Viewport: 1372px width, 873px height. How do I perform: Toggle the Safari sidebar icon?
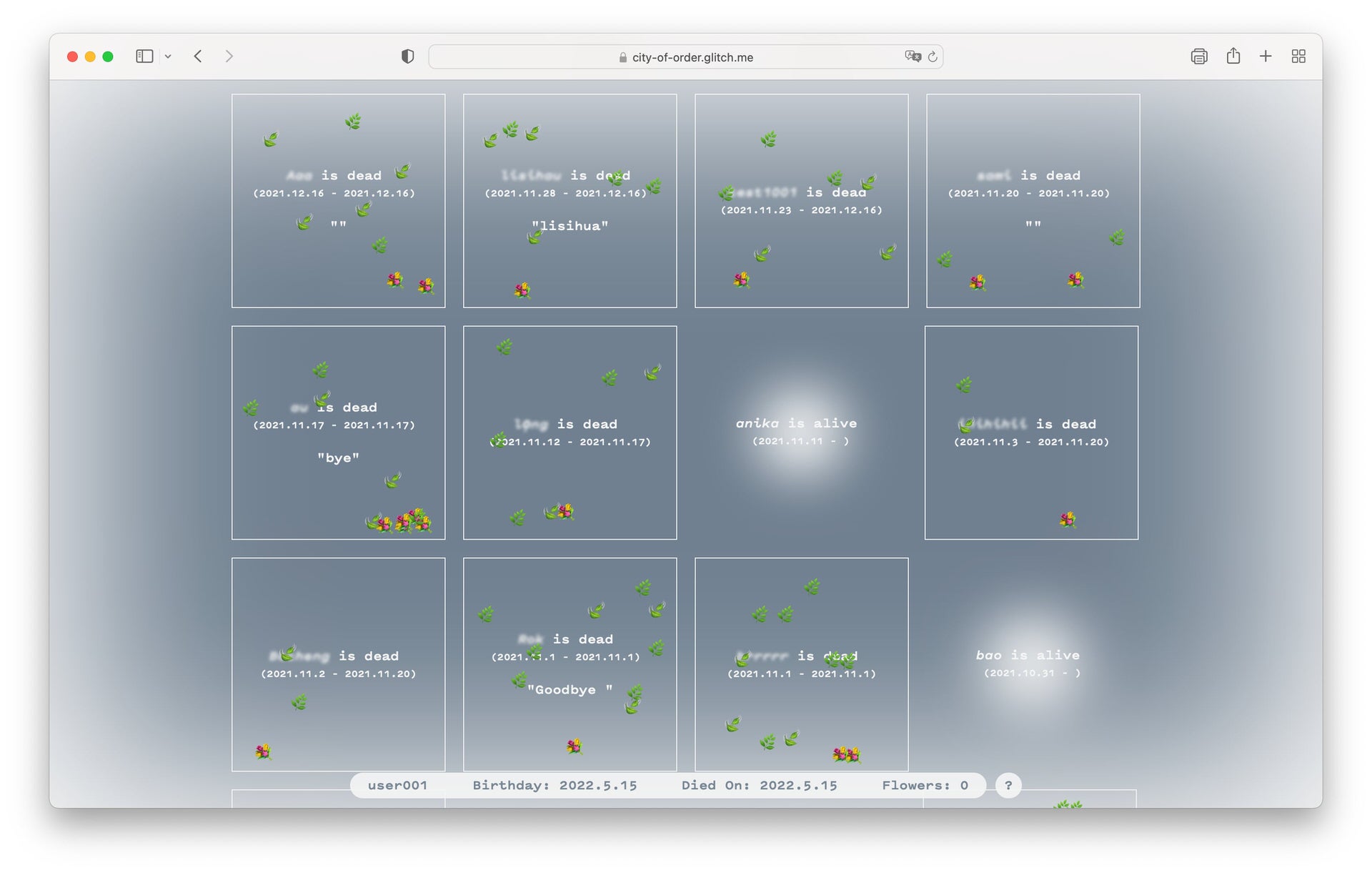click(144, 56)
